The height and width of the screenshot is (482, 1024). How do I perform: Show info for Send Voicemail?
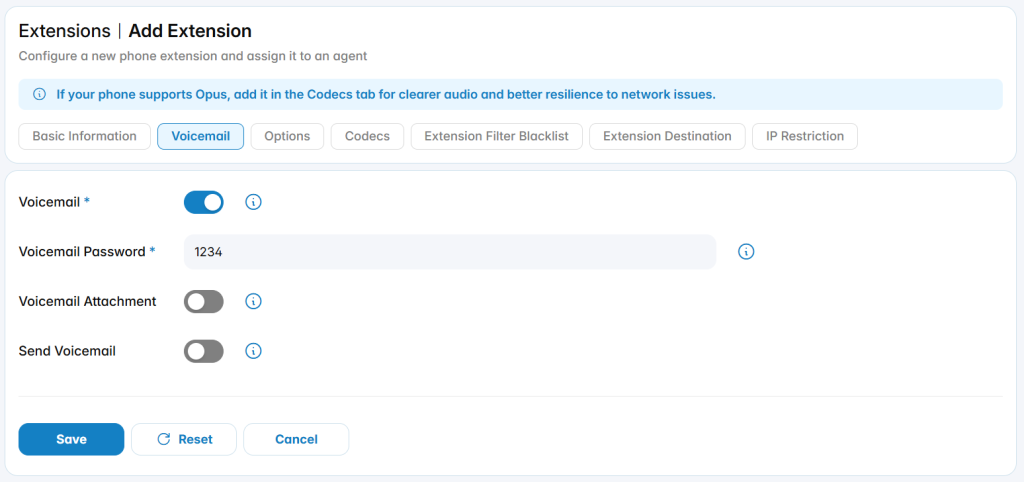click(x=253, y=351)
